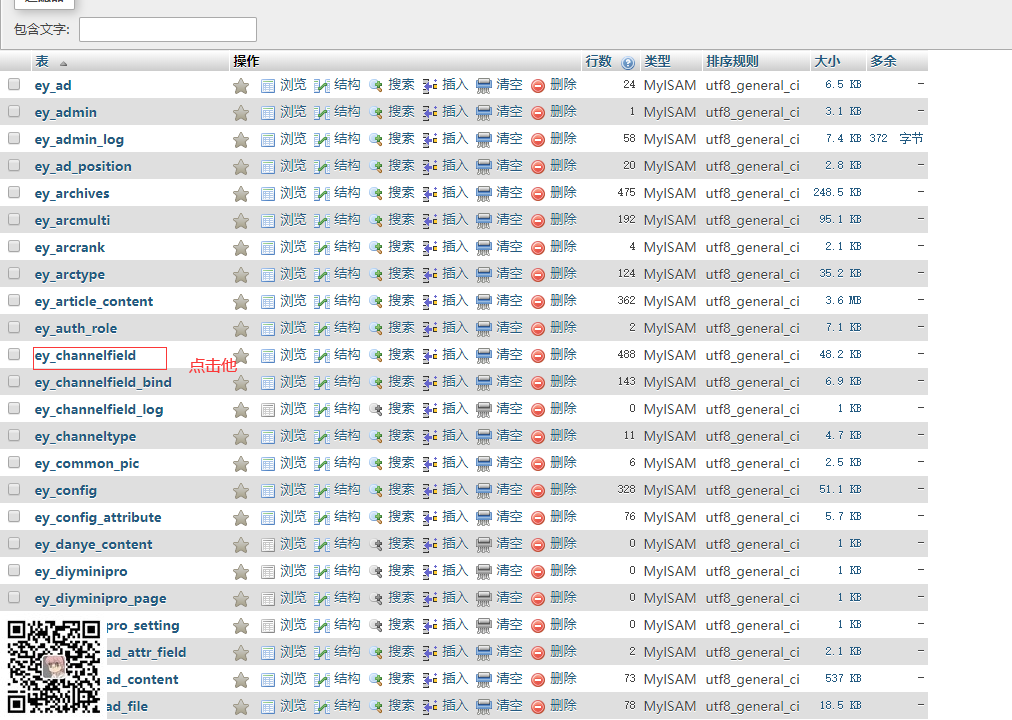
Task: Open the ey_channelfield table link
Action: coord(85,355)
